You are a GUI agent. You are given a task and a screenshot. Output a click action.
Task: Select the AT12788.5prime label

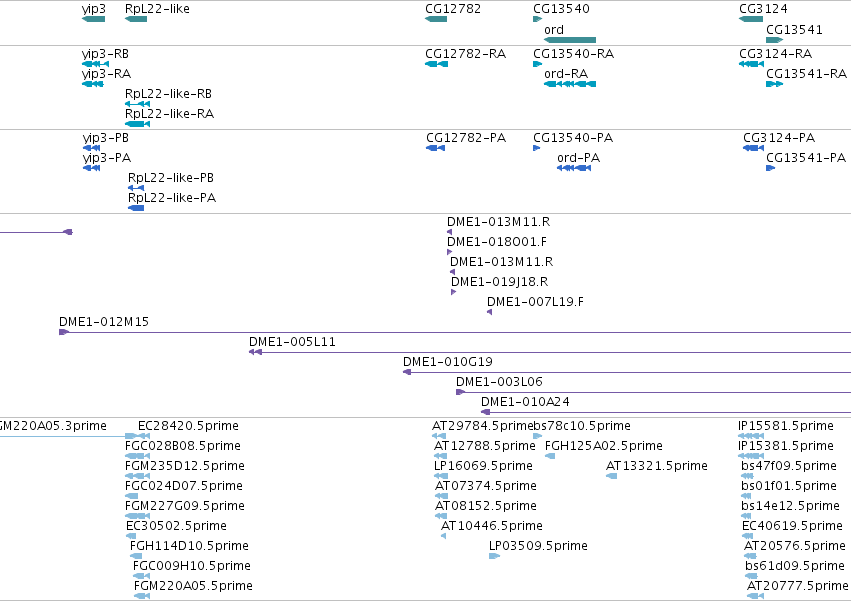(x=485, y=446)
